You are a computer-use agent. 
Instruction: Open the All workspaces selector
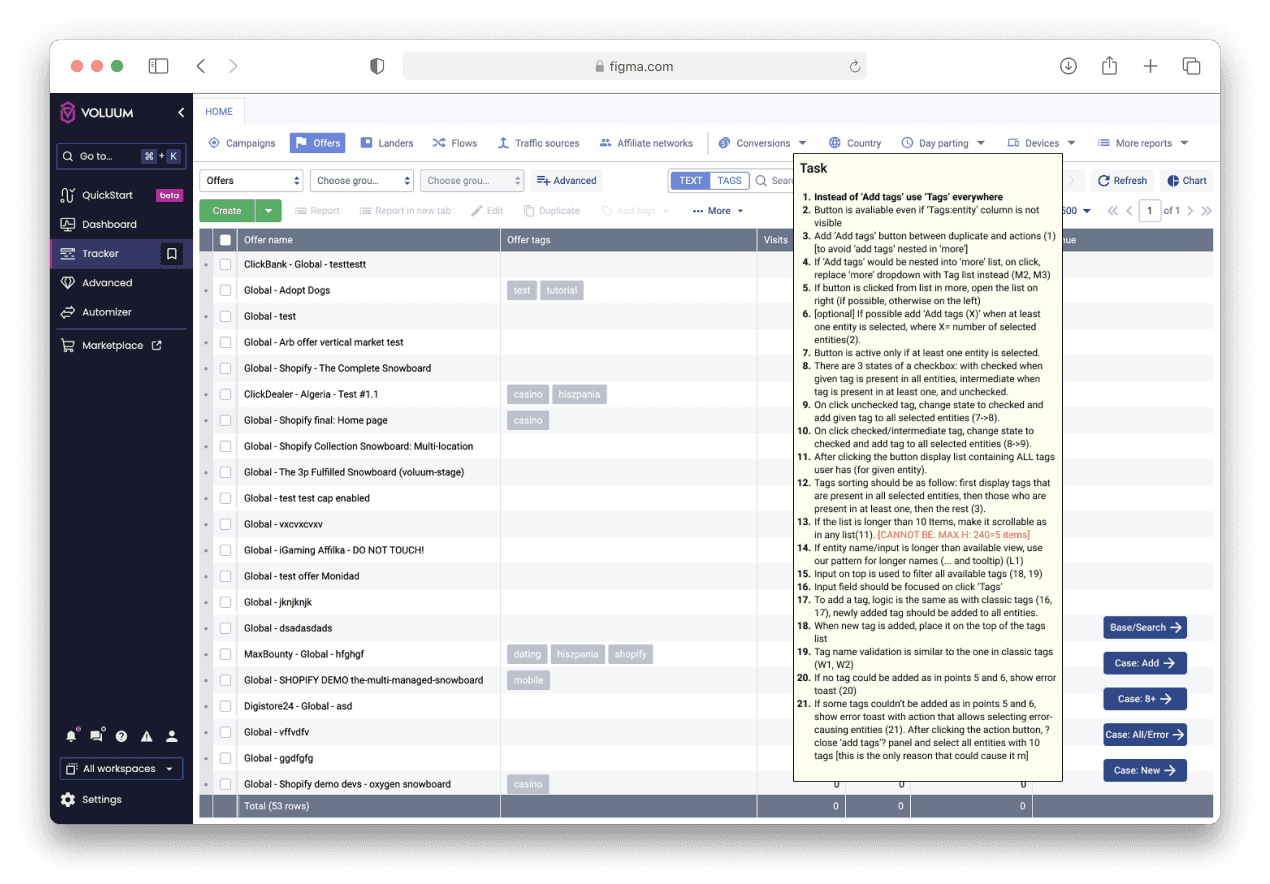click(x=120, y=768)
